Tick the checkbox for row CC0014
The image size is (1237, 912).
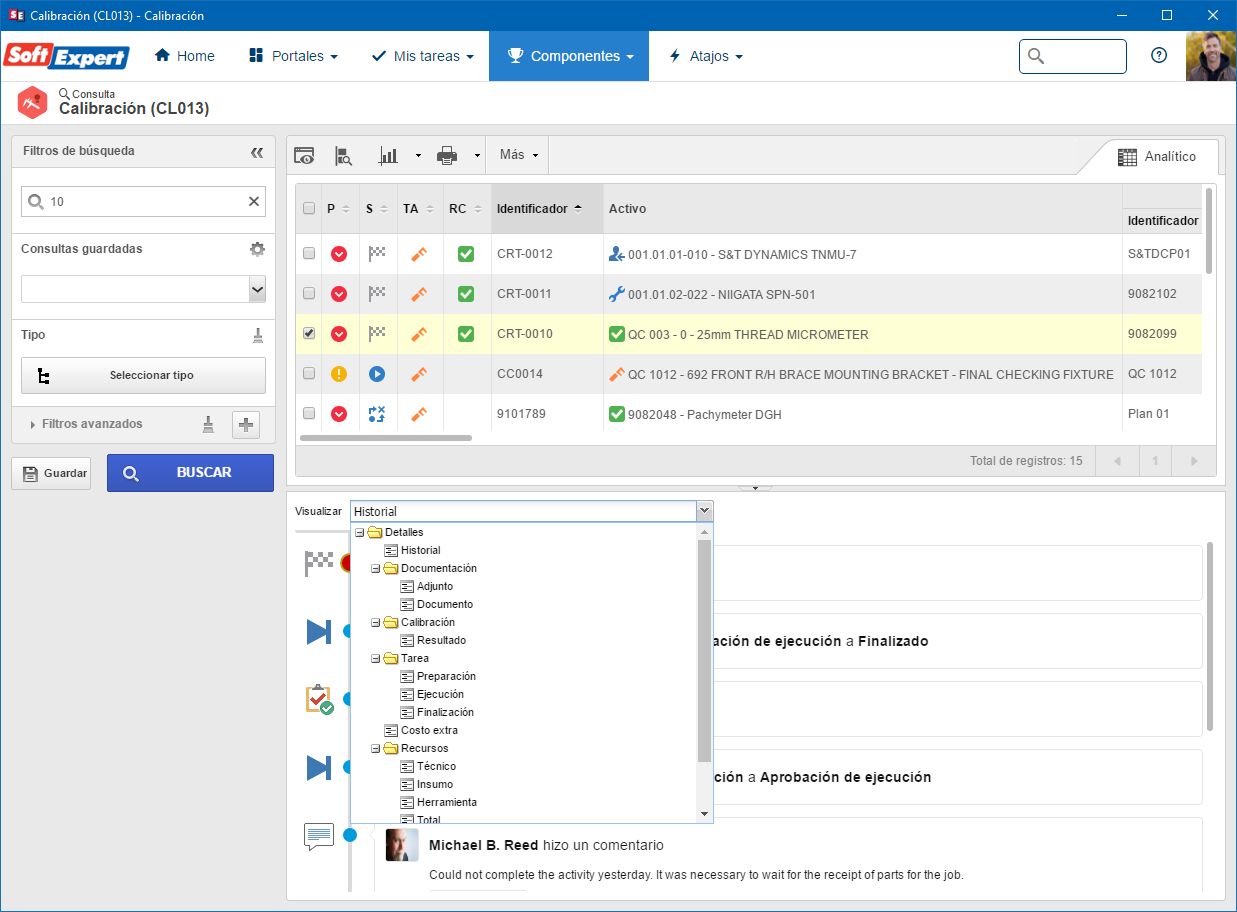(x=309, y=374)
